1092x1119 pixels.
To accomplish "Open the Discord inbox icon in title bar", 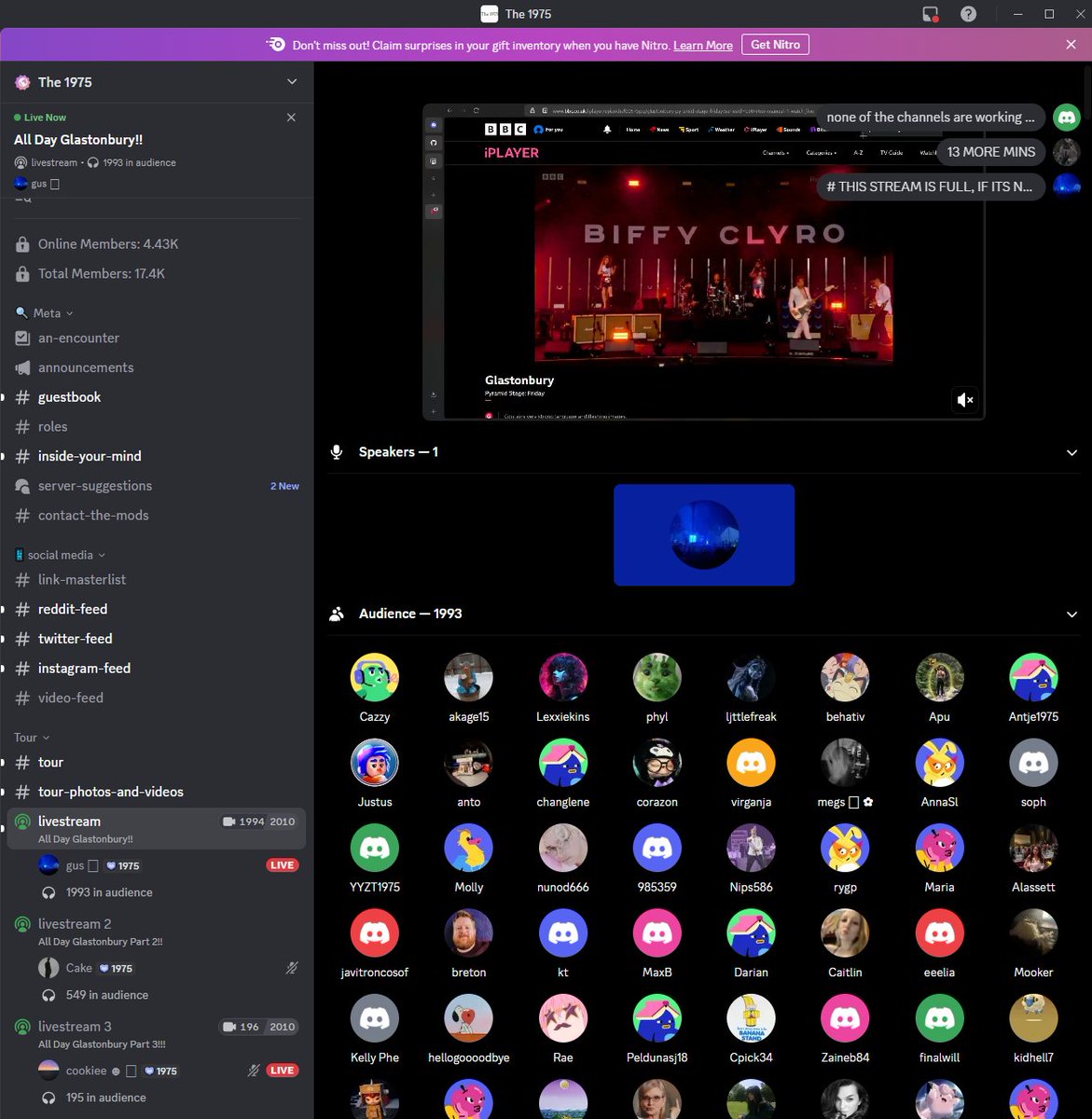I will (x=930, y=14).
